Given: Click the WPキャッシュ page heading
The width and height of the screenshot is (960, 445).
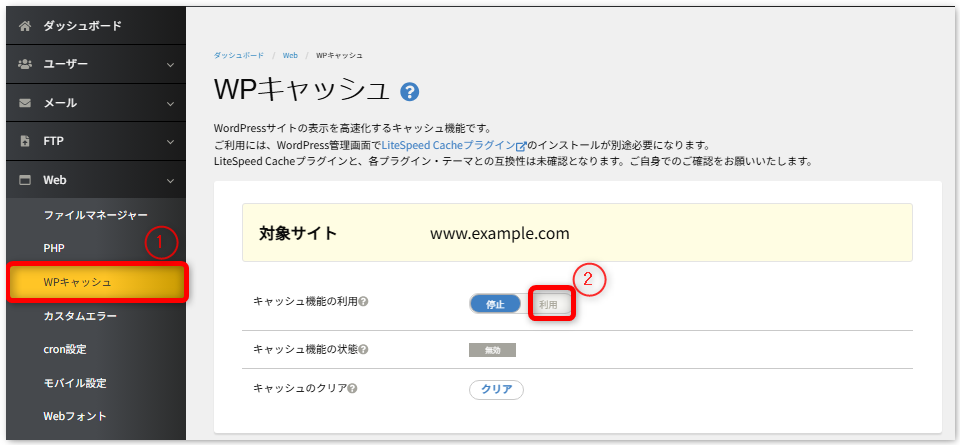Looking at the screenshot, I should tap(302, 91).
